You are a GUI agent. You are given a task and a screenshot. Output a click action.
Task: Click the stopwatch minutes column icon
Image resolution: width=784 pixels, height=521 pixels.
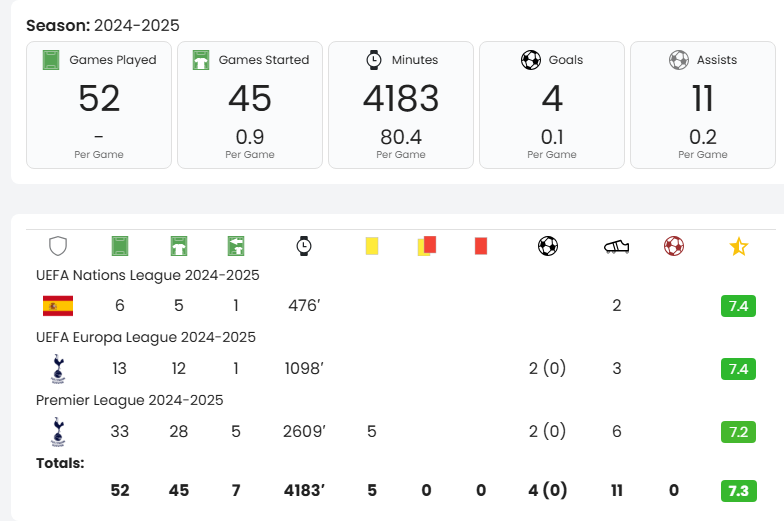click(x=303, y=246)
